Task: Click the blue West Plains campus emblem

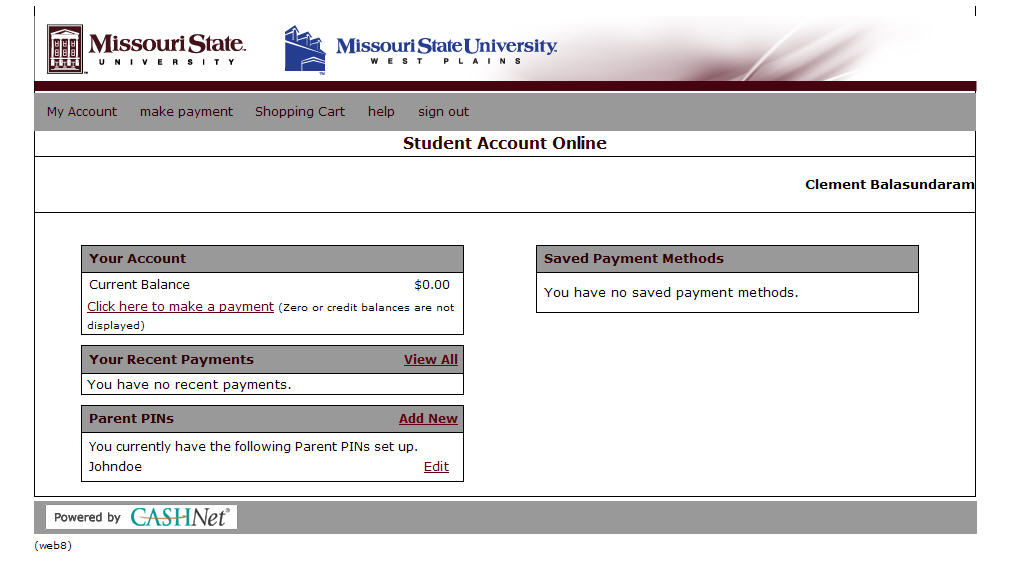Action: (304, 50)
